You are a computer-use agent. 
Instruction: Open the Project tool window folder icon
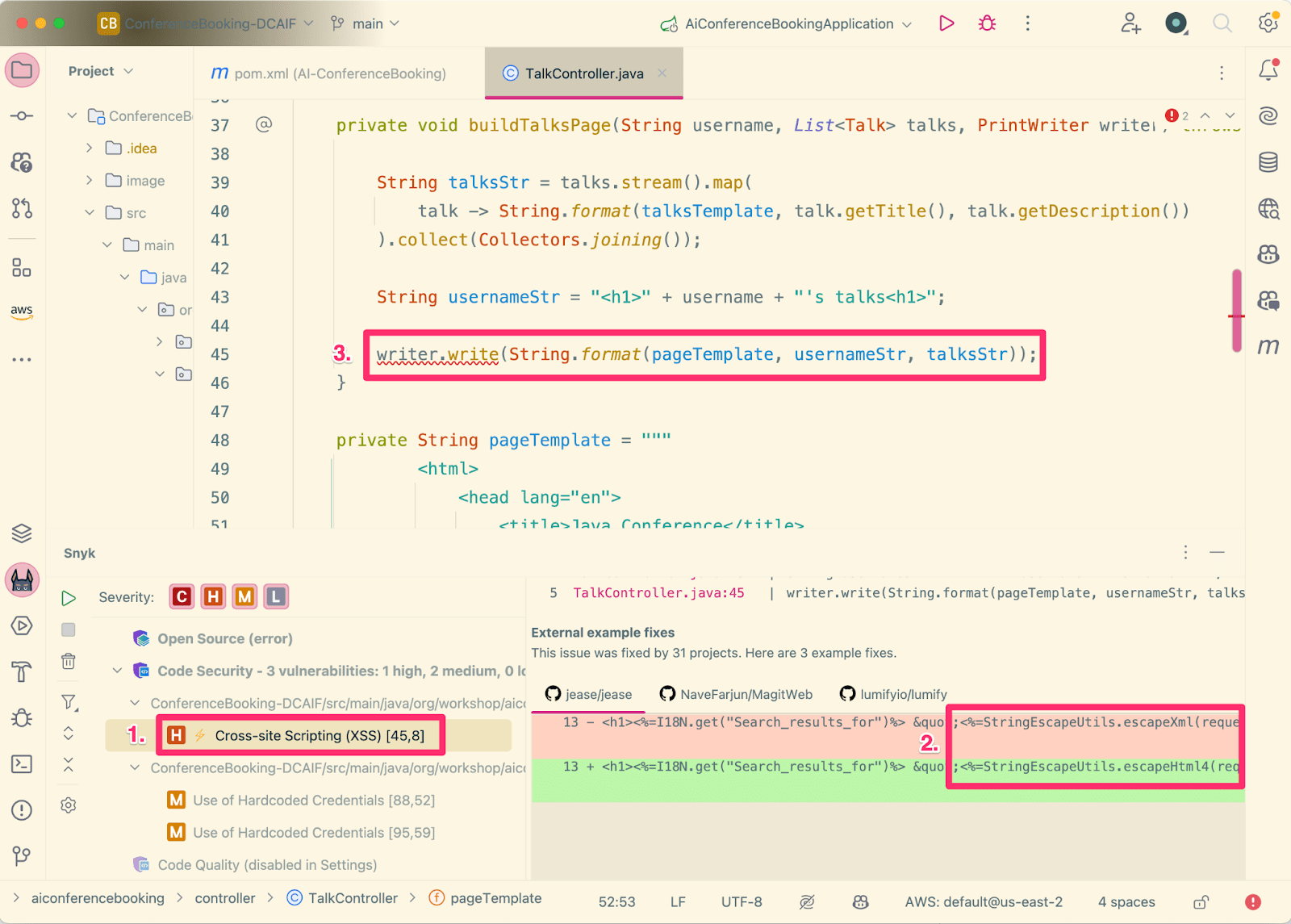click(22, 70)
